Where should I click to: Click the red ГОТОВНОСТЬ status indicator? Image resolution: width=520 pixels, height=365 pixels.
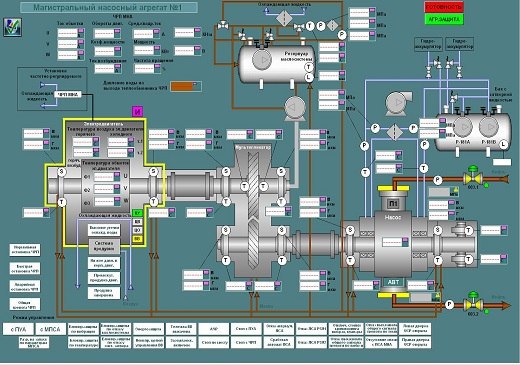[444, 6]
